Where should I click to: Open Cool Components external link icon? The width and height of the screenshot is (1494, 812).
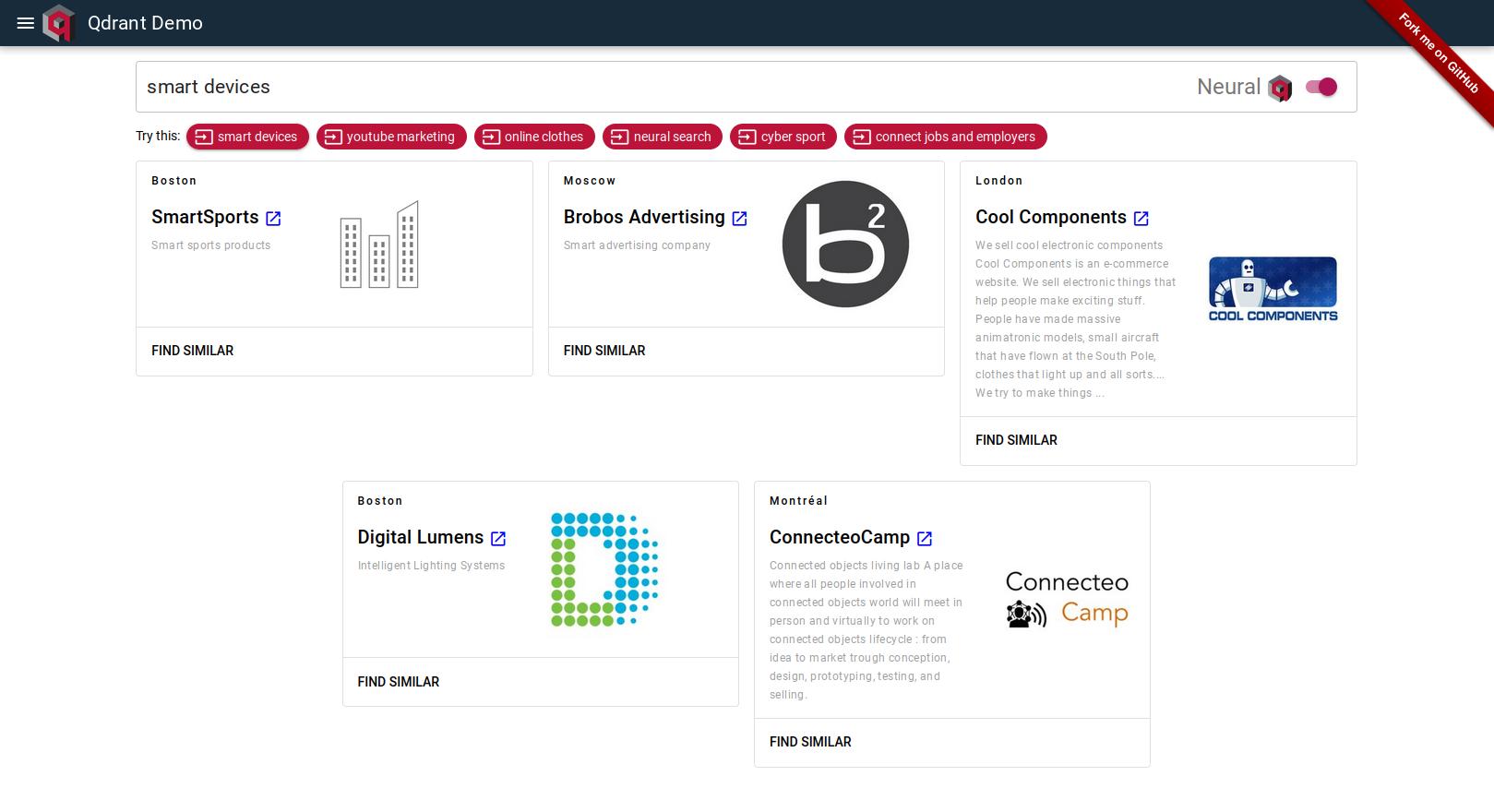[x=1141, y=219]
